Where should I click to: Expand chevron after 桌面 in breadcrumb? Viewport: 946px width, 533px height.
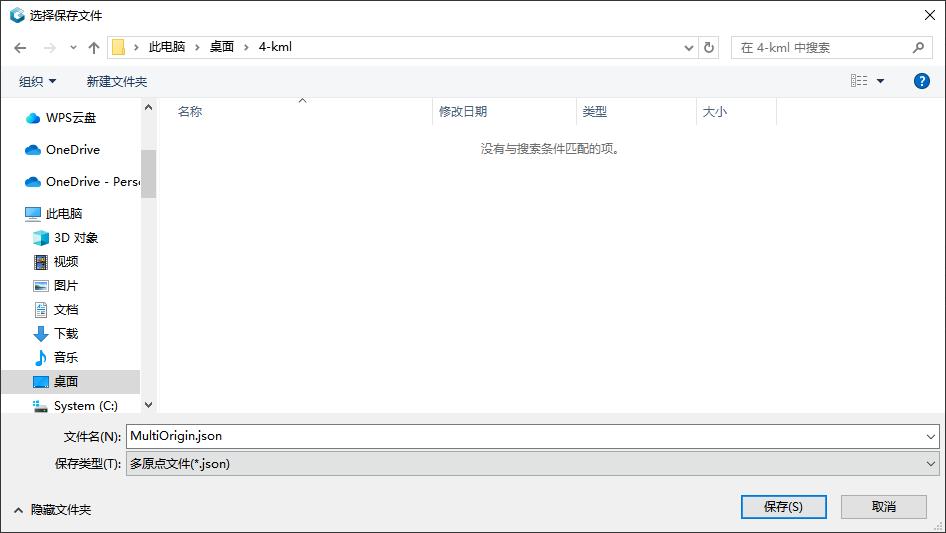click(246, 47)
